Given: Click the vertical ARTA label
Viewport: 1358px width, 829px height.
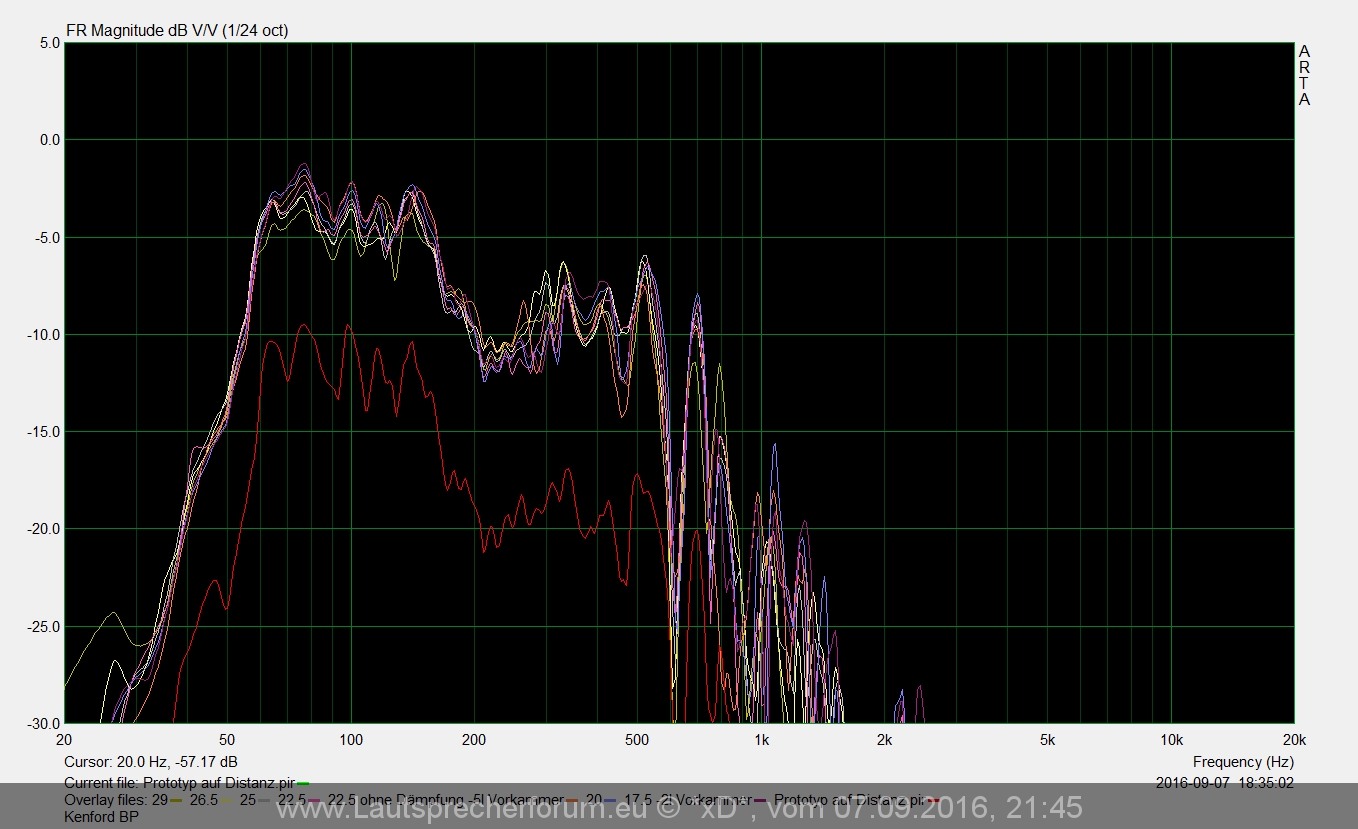Looking at the screenshot, I should point(1304,75).
